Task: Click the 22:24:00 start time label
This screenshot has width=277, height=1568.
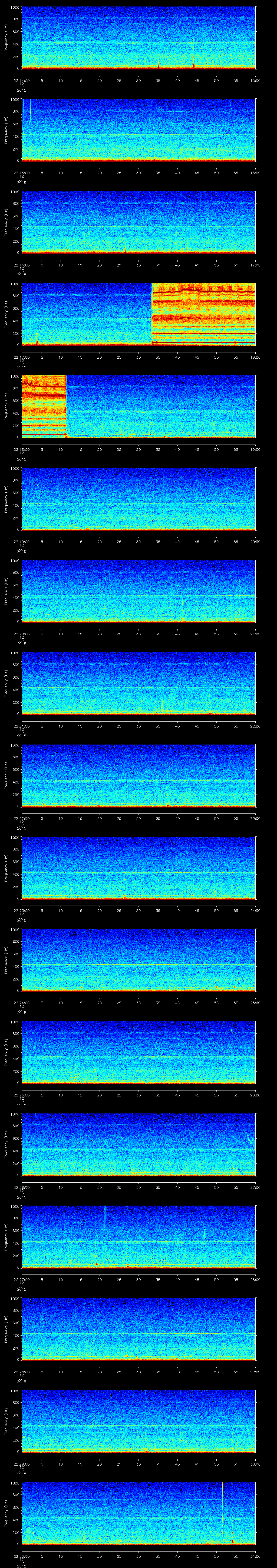Action: [x=21, y=1003]
